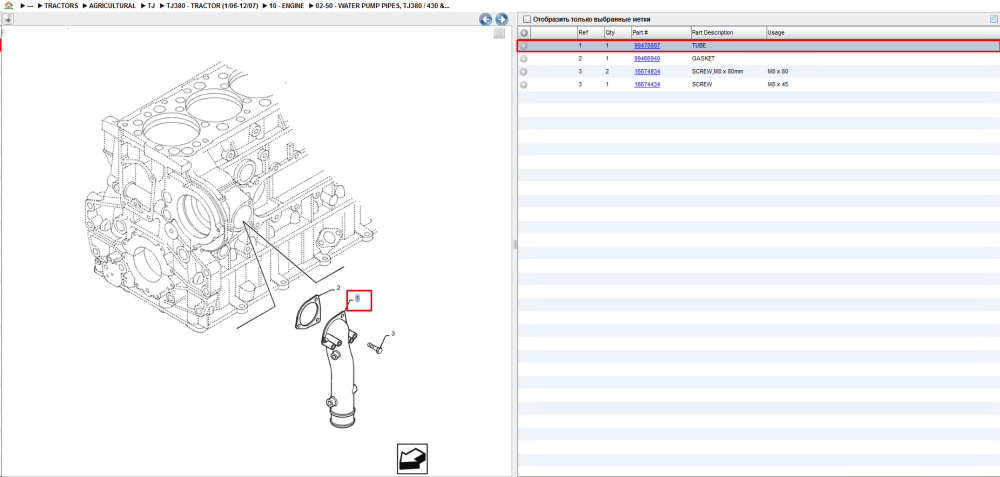Click callout label 2 near the gasket
This screenshot has height=477, width=1000.
338,288
